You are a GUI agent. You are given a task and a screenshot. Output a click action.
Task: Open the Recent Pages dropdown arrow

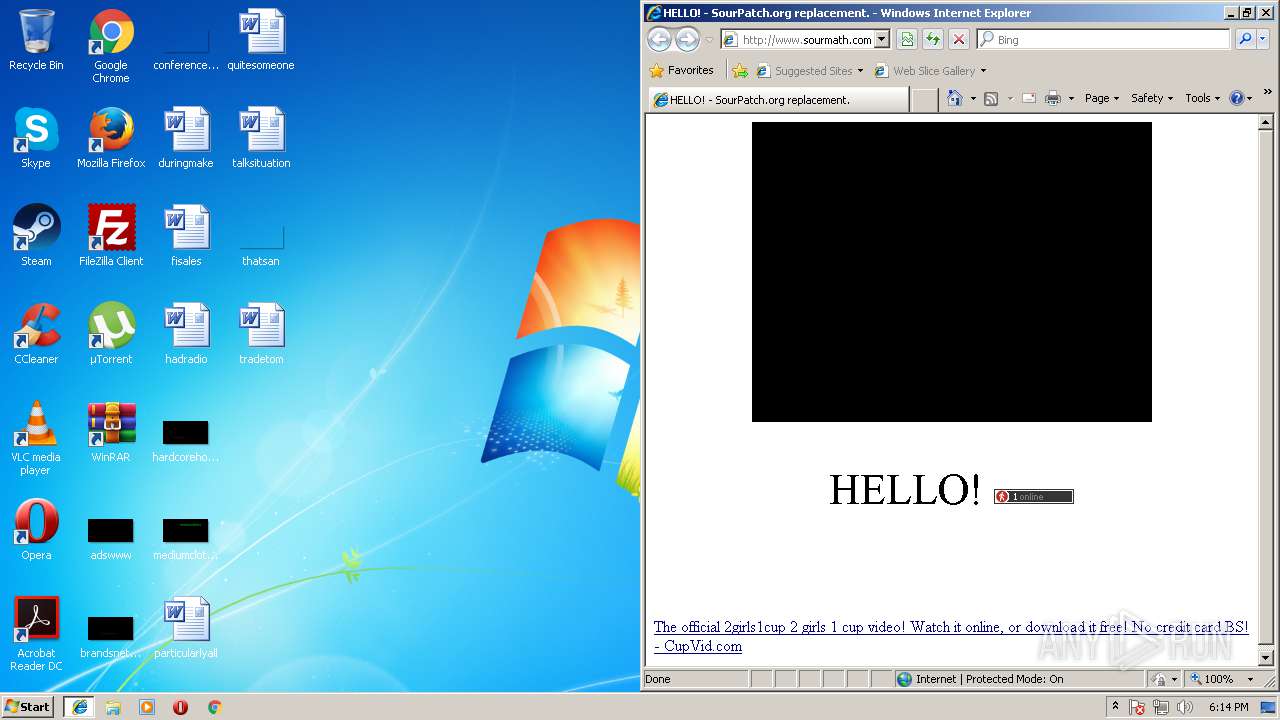tap(709, 40)
